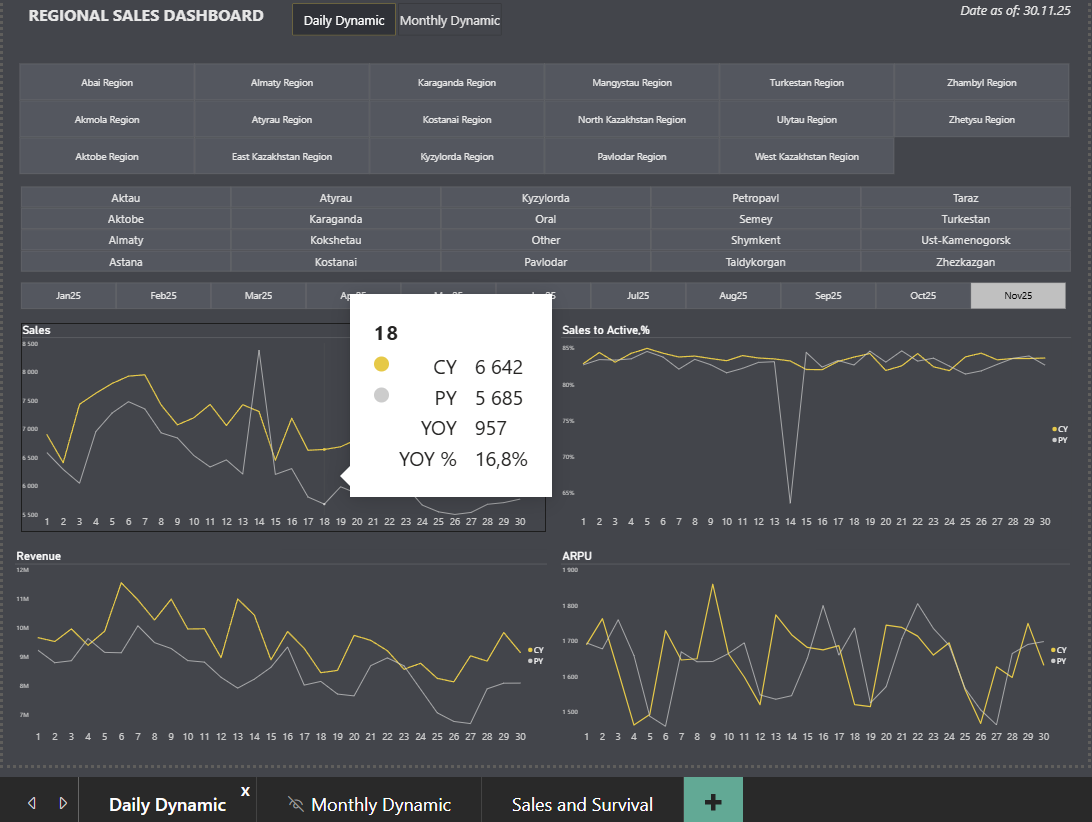Click the next page arrow in bottom bar

pos(63,803)
